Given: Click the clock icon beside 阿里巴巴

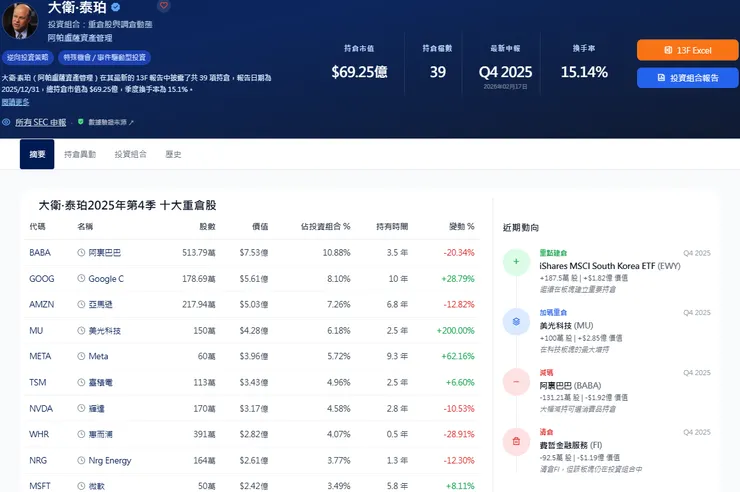Looking at the screenshot, I should pos(81,252).
